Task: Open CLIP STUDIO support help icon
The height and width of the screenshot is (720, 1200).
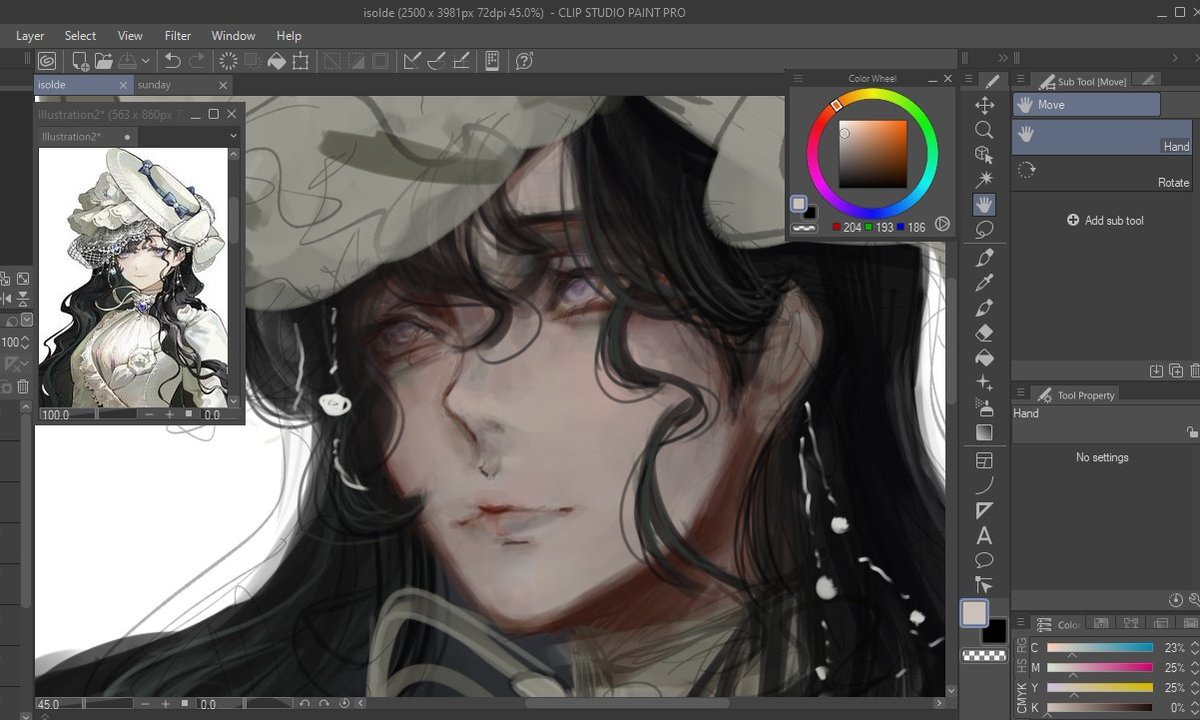Action: (524, 61)
